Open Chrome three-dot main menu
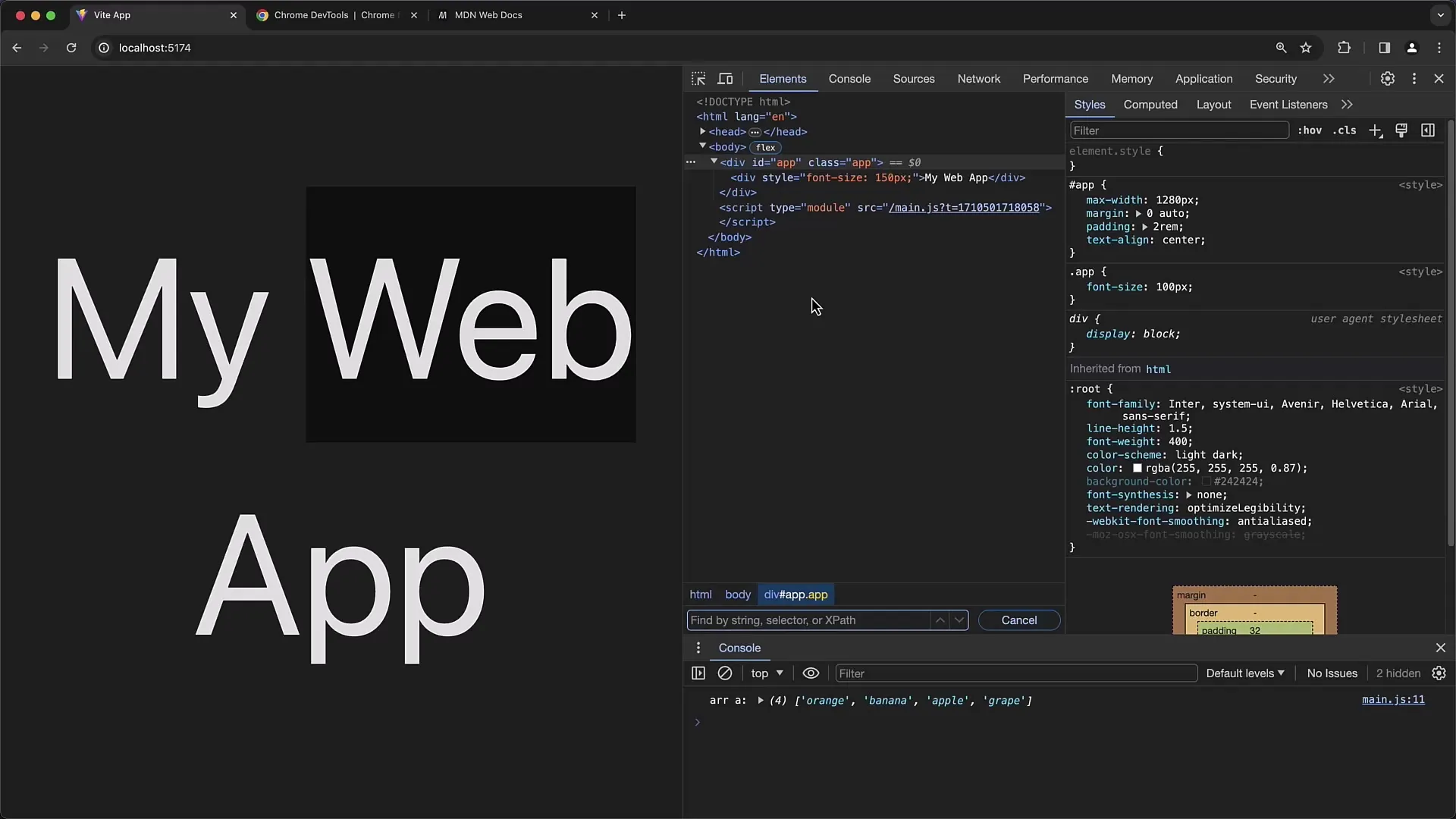The width and height of the screenshot is (1456, 819). (x=1439, y=48)
